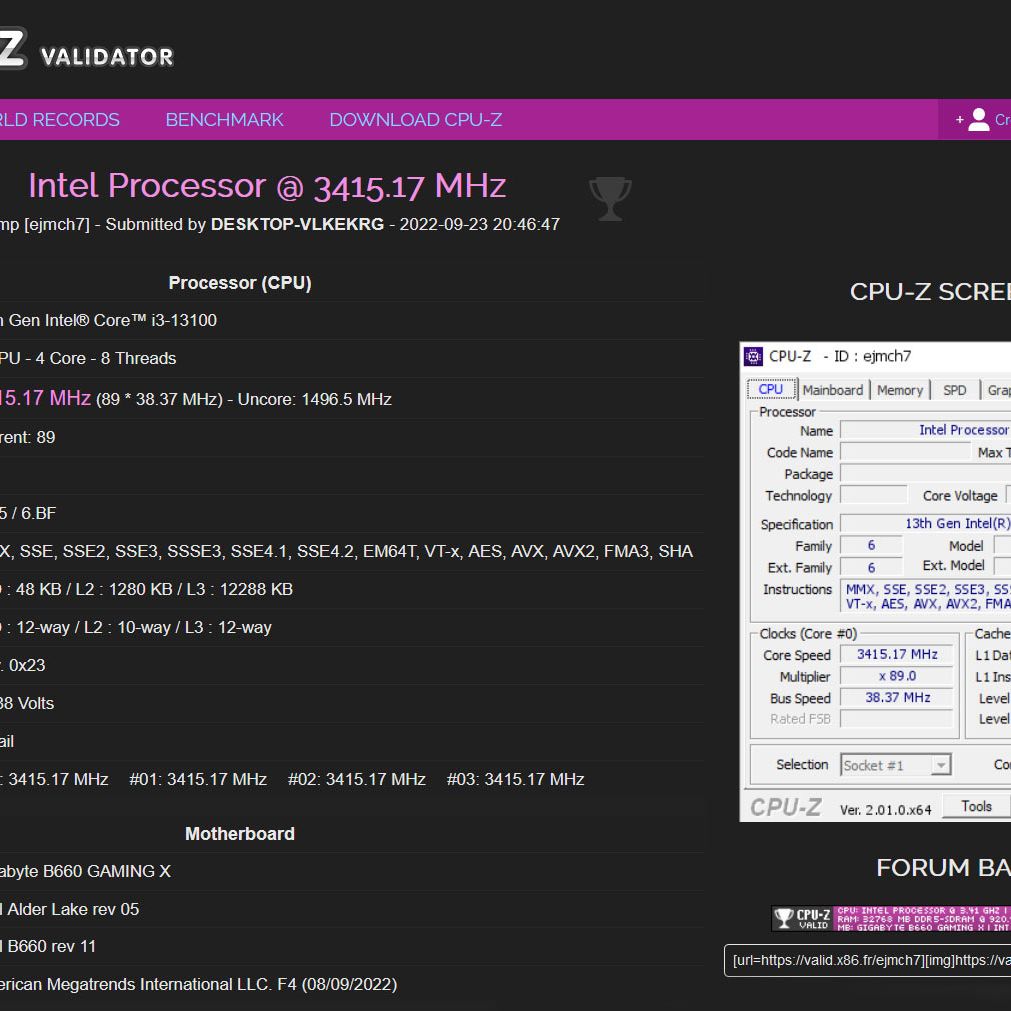
Task: Click the Motherboard section header
Action: 240,834
